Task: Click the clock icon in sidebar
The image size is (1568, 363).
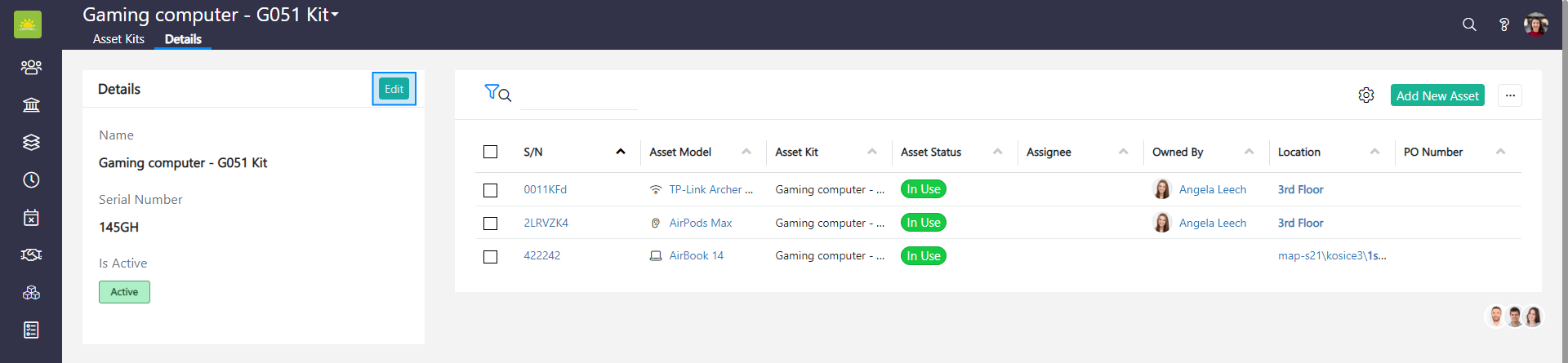Action: click(x=31, y=179)
